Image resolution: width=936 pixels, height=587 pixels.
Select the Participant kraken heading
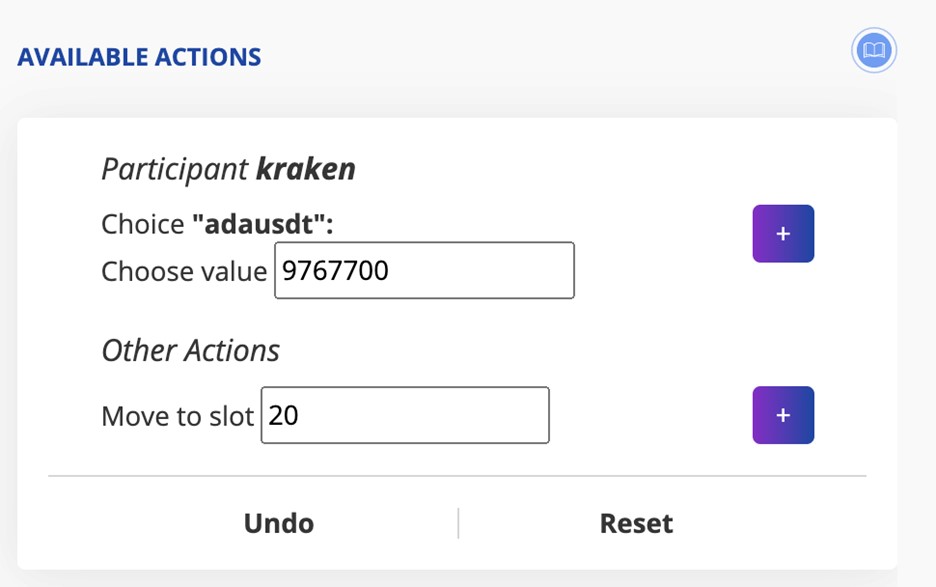point(229,169)
